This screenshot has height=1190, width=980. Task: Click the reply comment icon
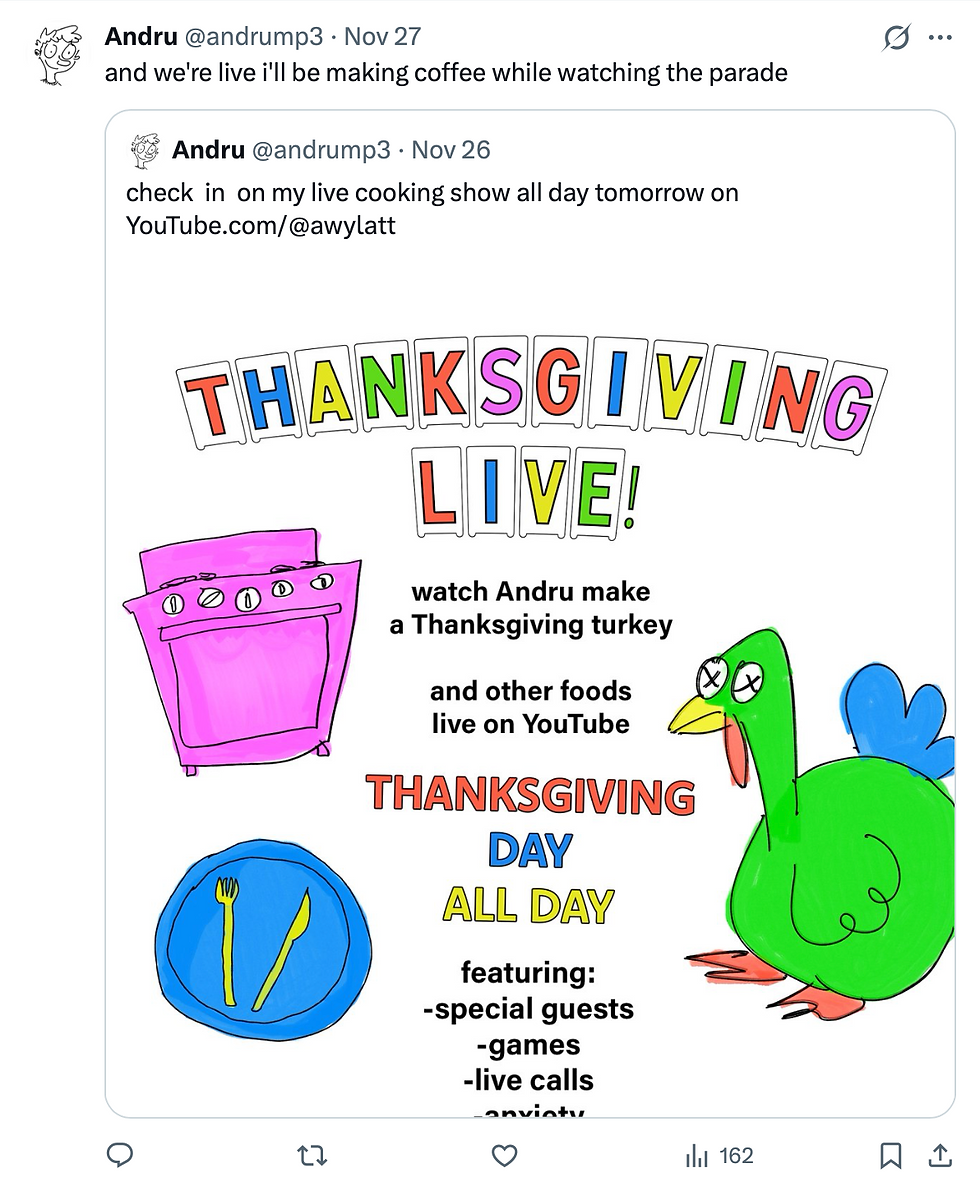click(x=120, y=1156)
